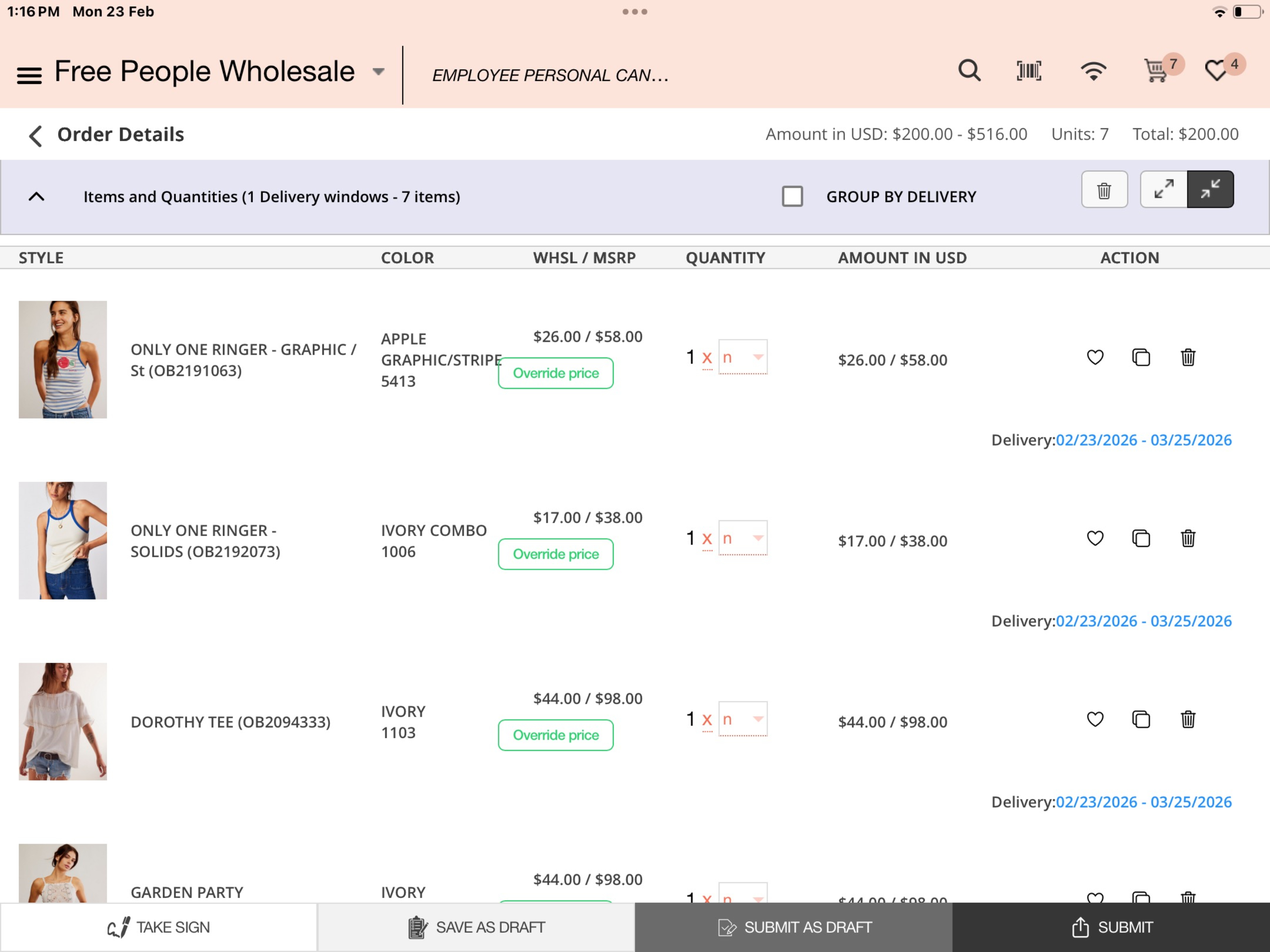This screenshot has width=1270, height=952.
Task: Open the search magnifier icon
Action: tap(969, 71)
